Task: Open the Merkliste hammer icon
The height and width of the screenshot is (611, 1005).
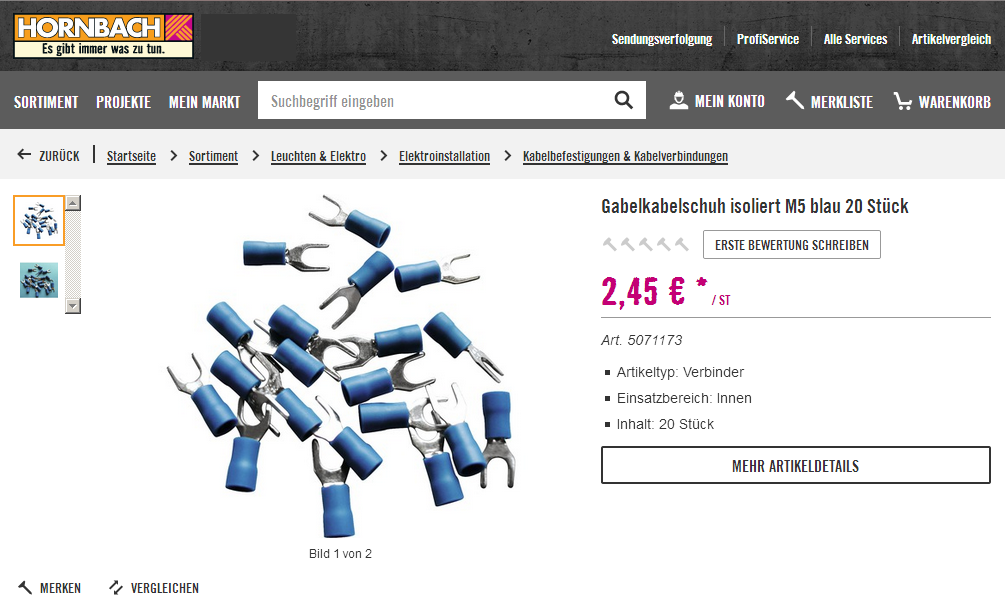Action: (x=795, y=101)
